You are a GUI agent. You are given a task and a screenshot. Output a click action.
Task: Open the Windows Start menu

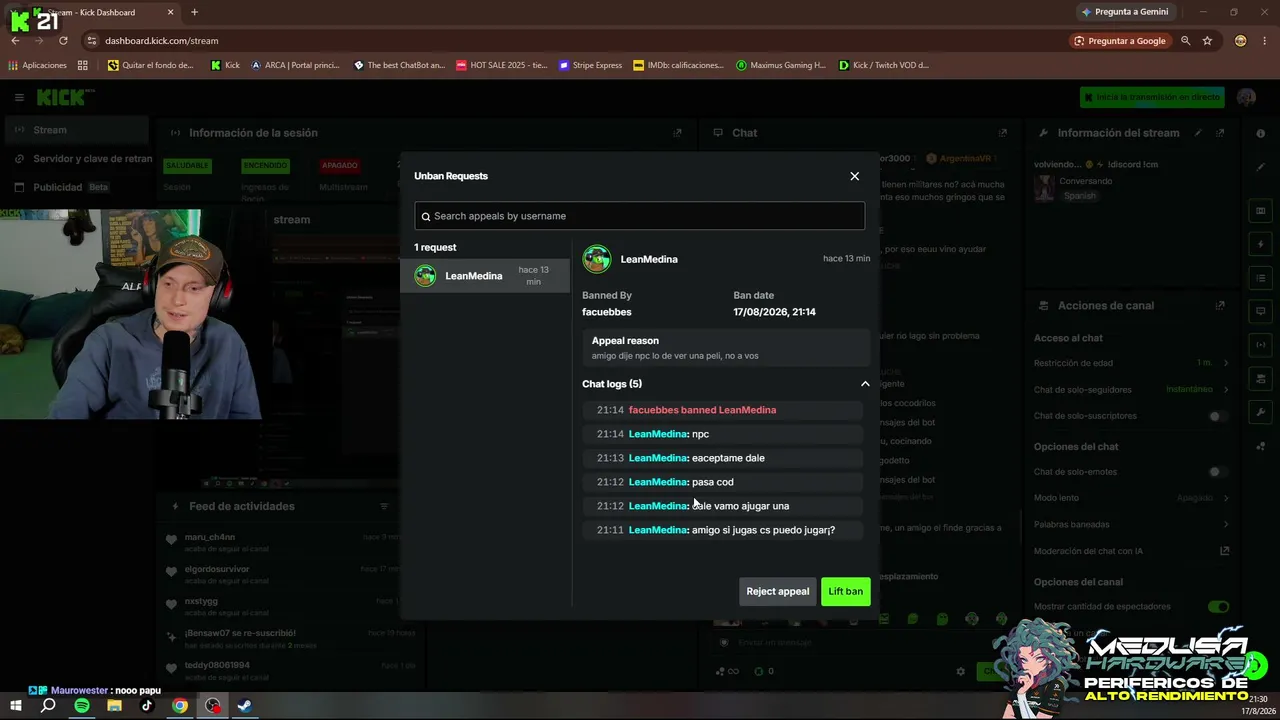(16, 705)
